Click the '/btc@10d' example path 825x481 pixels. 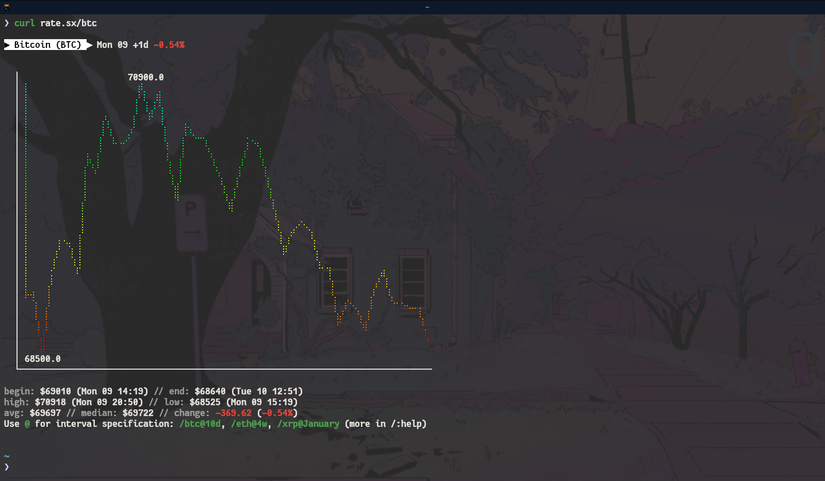(200, 424)
